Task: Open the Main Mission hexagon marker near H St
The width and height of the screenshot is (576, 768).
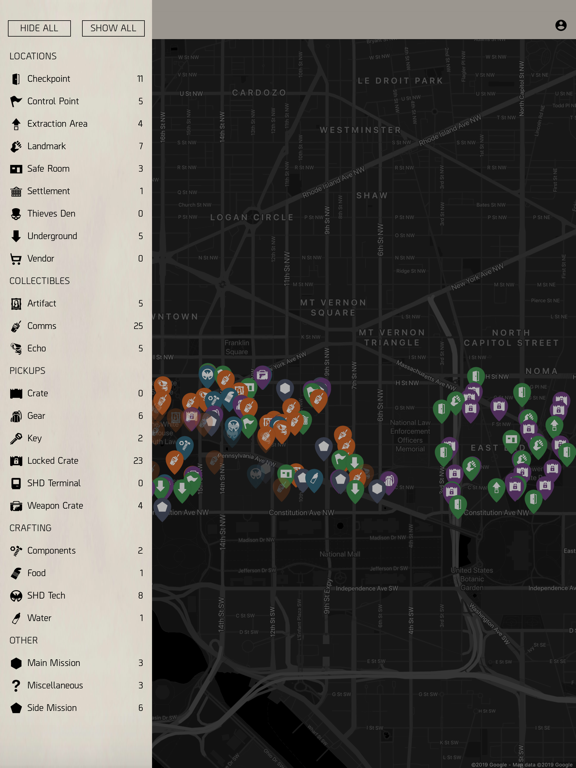Action: [285, 390]
